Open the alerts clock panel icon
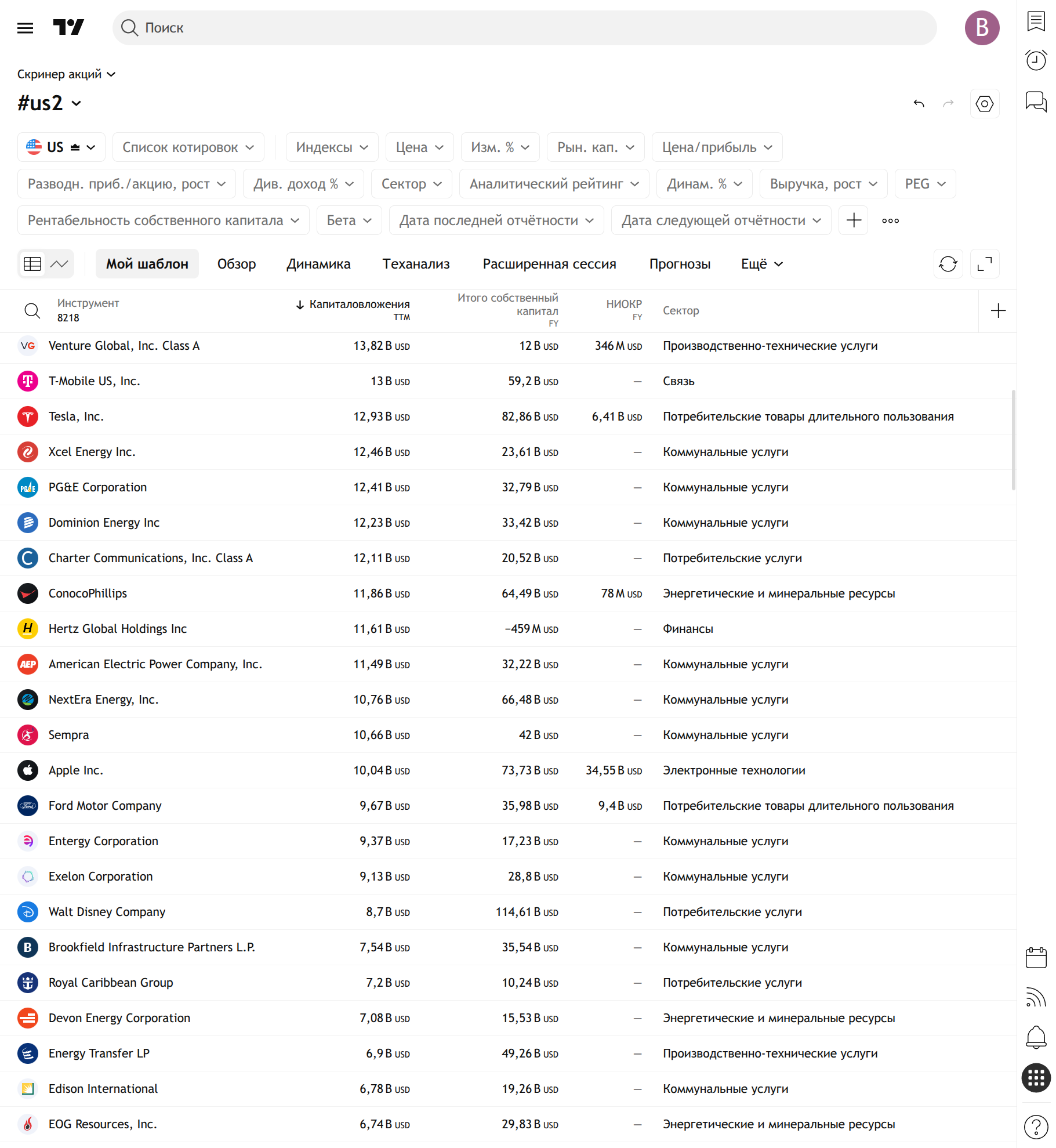Screen dimensions: 1056x1148 pos(1036,60)
